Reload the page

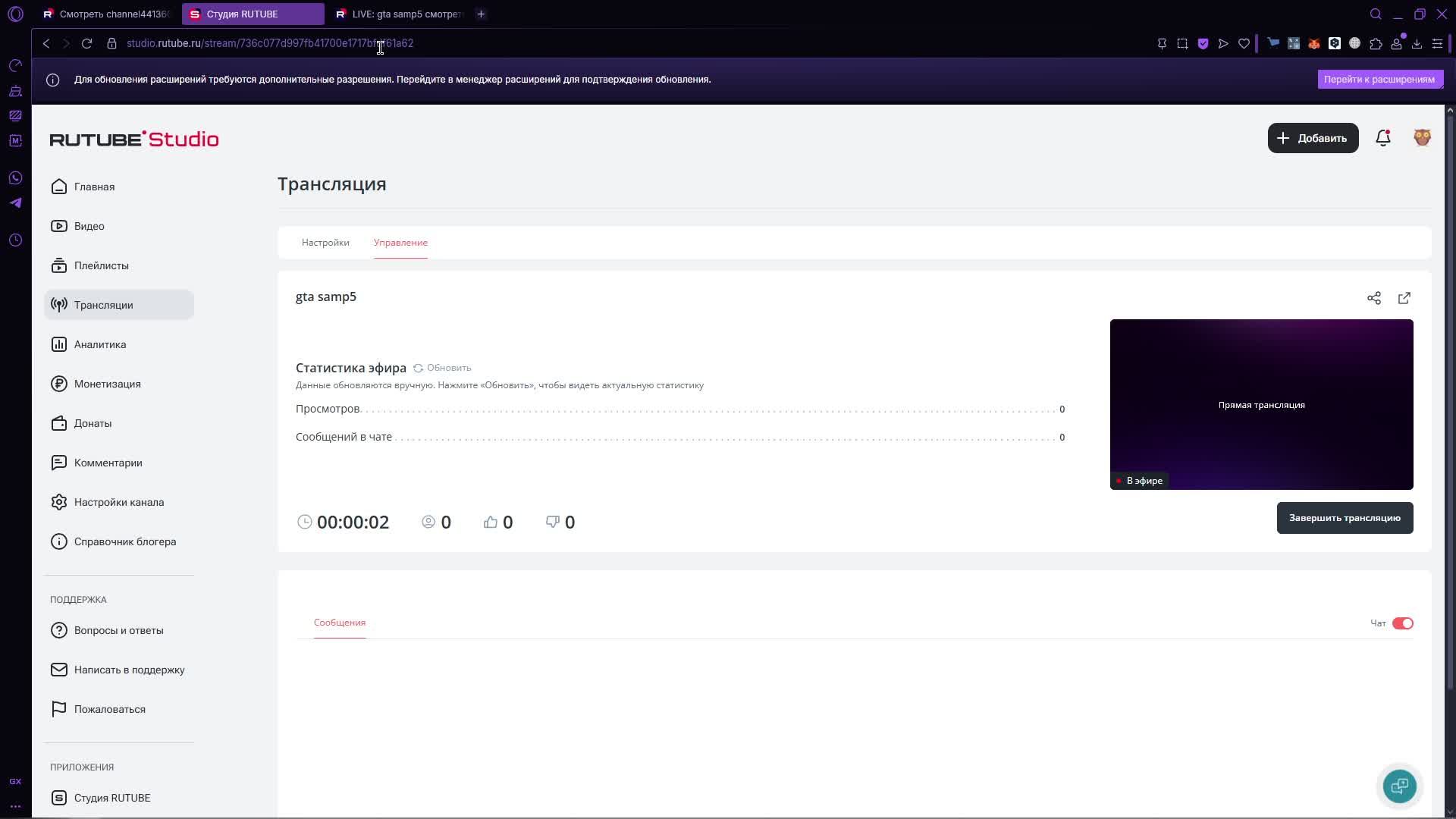pyautogui.click(x=86, y=44)
